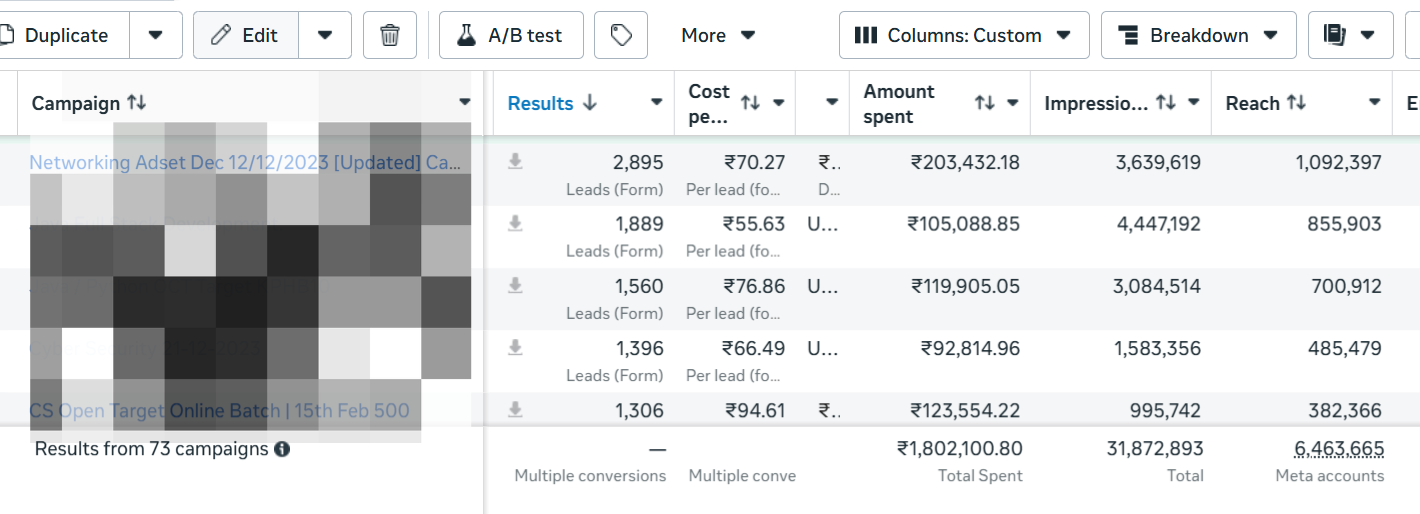Click the tag label icon

(x=621, y=35)
